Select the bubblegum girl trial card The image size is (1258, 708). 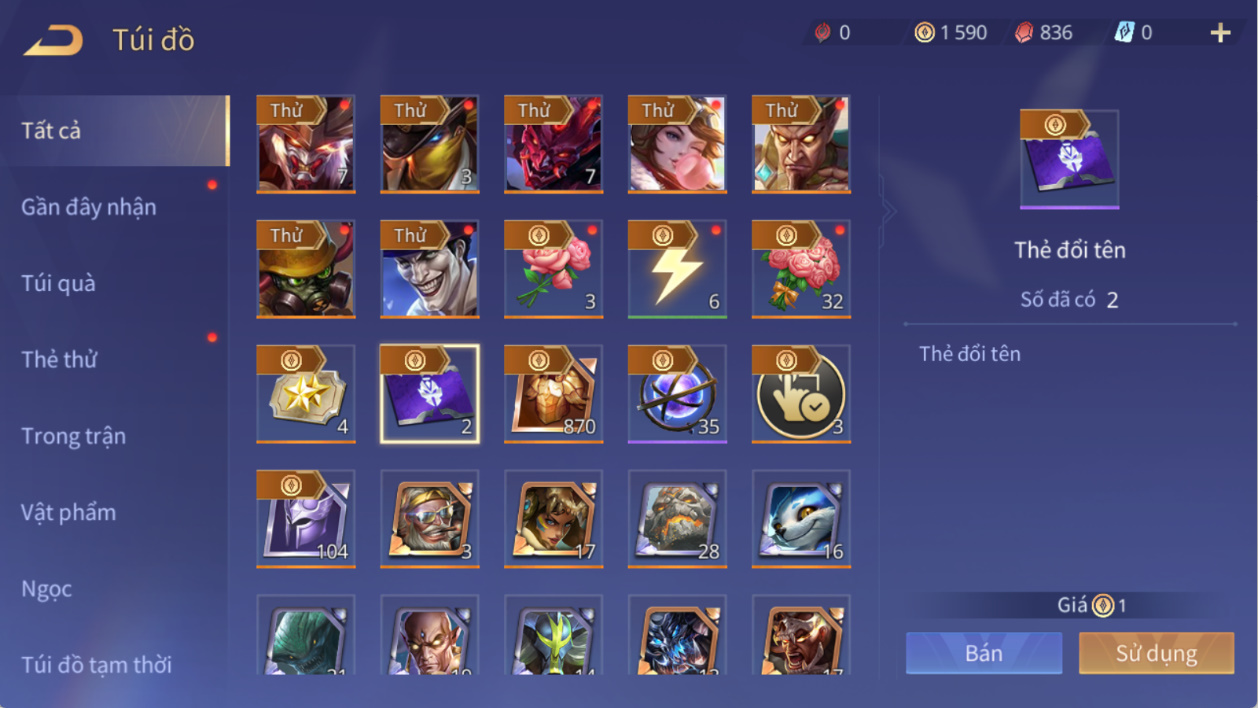(677, 144)
